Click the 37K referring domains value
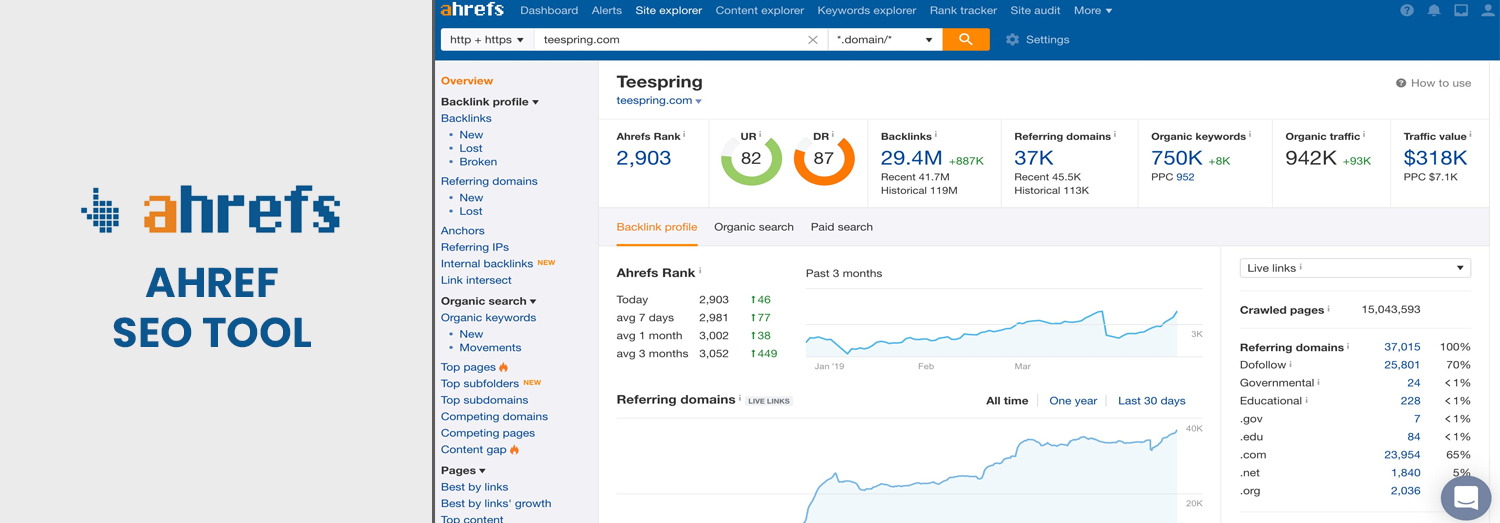The width and height of the screenshot is (1500, 523). click(x=1034, y=158)
